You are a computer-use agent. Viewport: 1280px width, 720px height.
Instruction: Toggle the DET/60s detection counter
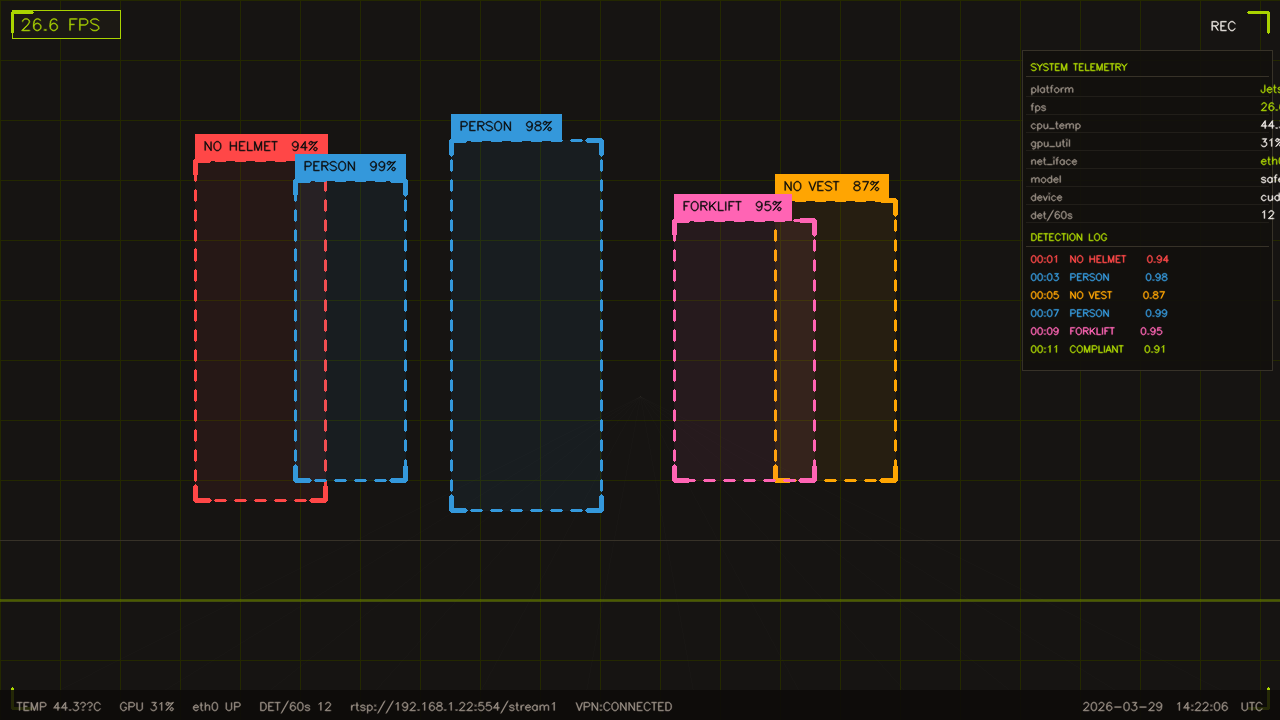[295, 706]
